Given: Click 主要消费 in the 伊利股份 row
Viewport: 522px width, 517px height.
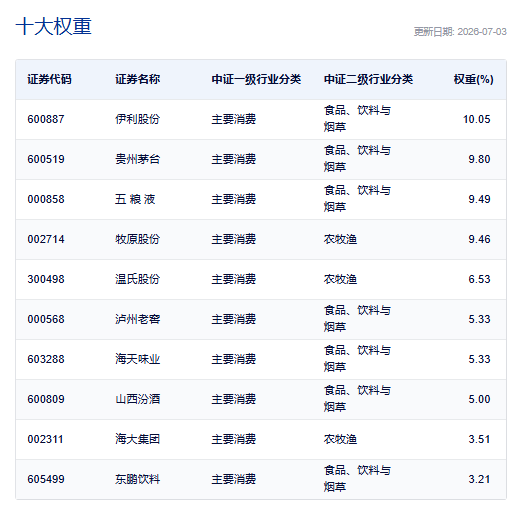Looking at the screenshot, I should pyautogui.click(x=234, y=119).
